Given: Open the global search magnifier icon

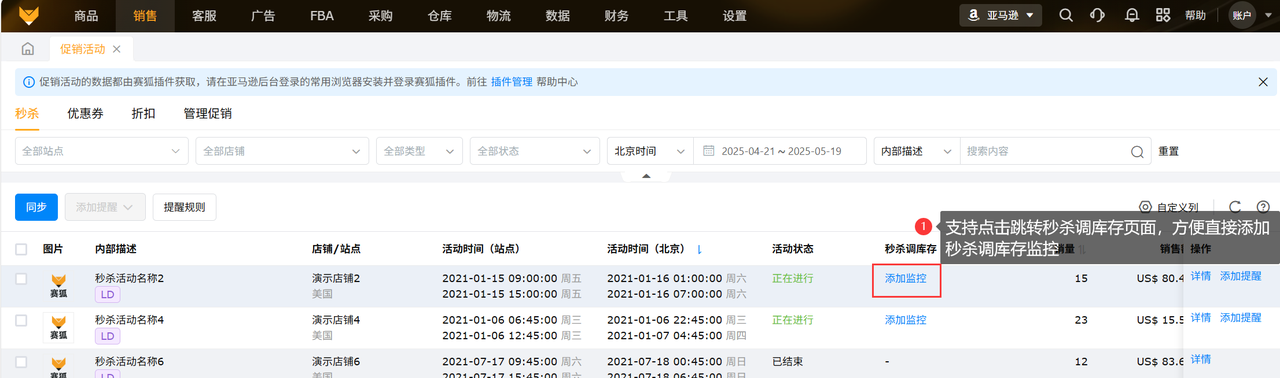Looking at the screenshot, I should [x=1066, y=15].
